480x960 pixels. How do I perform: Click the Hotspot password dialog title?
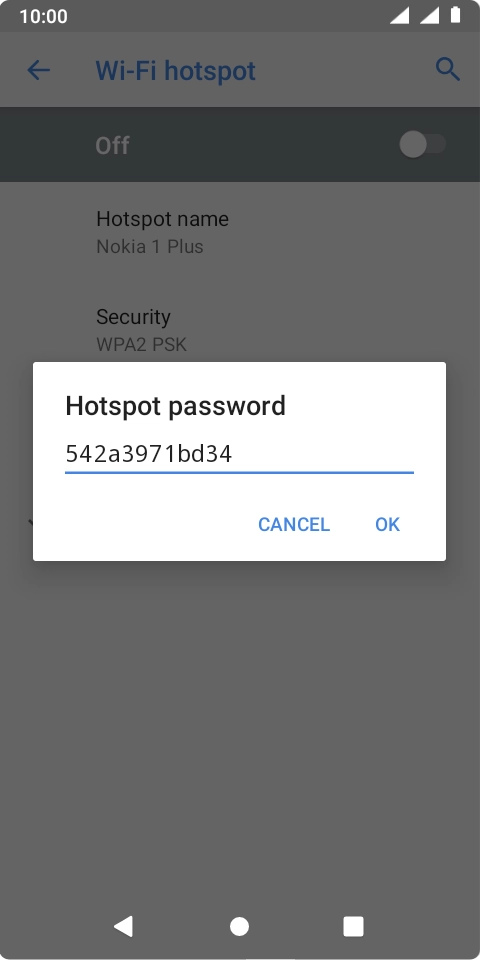(175, 406)
